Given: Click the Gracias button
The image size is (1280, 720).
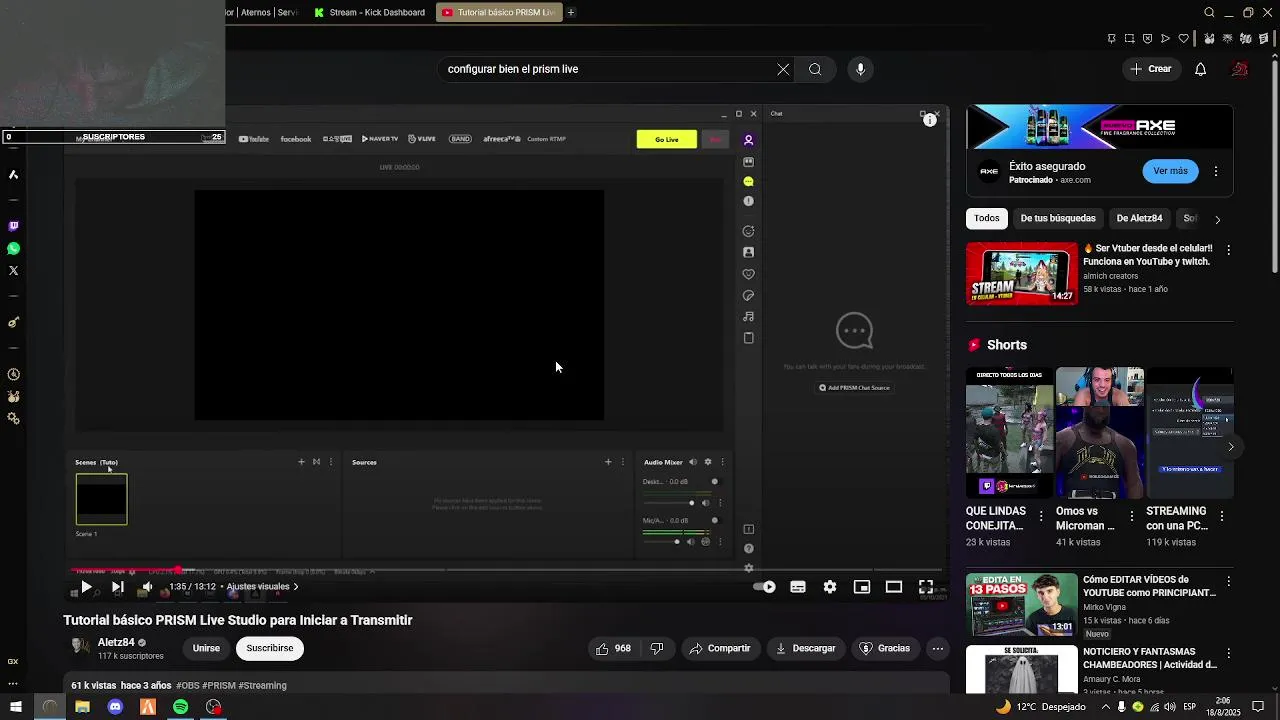Looking at the screenshot, I should coord(885,648).
